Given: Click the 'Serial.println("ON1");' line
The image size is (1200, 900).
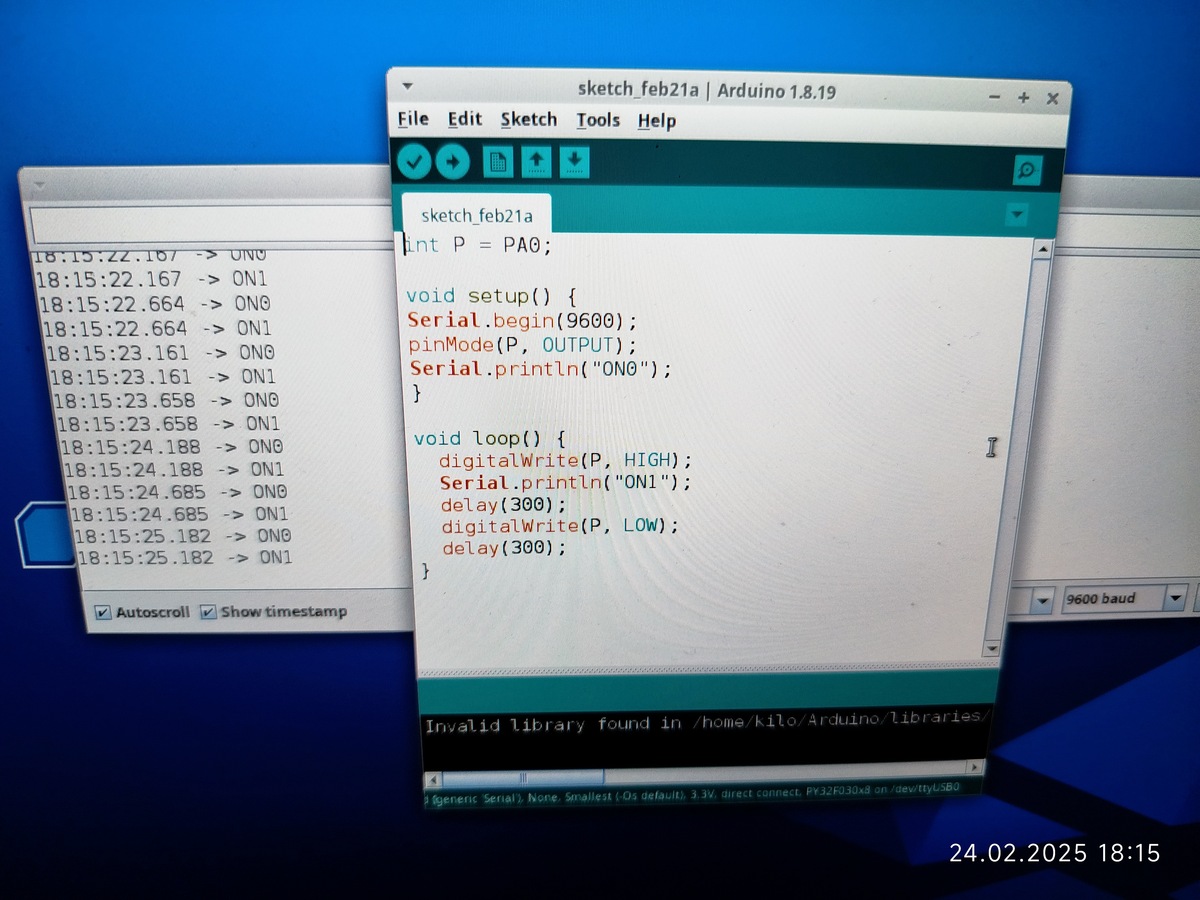Looking at the screenshot, I should tap(565, 482).
